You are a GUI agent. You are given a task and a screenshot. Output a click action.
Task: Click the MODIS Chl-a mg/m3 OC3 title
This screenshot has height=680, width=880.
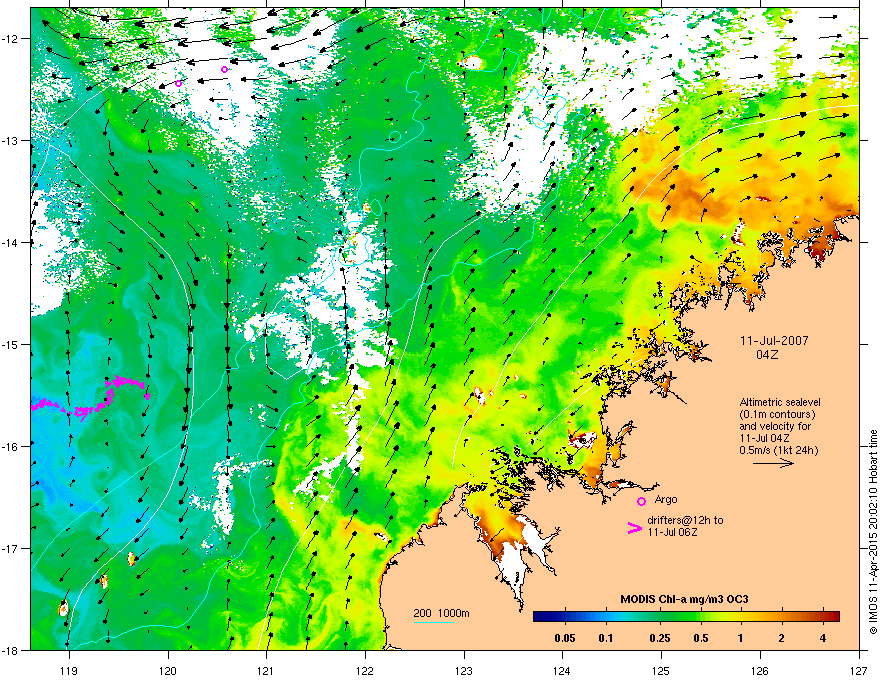click(684, 599)
